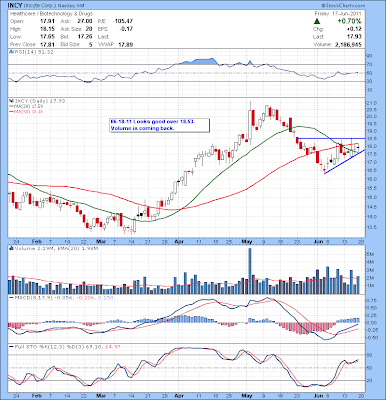Click the "INCY (Daily) 17.93" legend text
The height and width of the screenshot is (400, 386).
tap(39, 101)
